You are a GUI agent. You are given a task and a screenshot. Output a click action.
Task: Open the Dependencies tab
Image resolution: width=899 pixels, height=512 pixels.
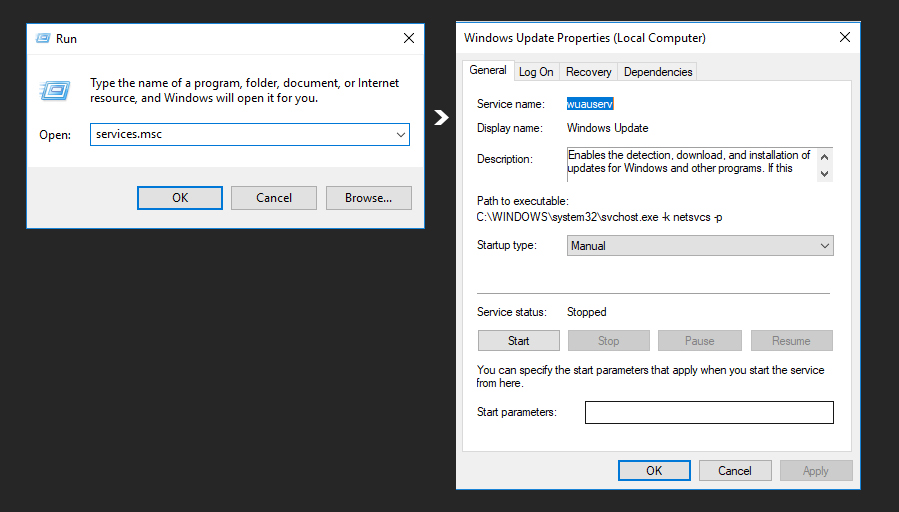[x=658, y=72]
